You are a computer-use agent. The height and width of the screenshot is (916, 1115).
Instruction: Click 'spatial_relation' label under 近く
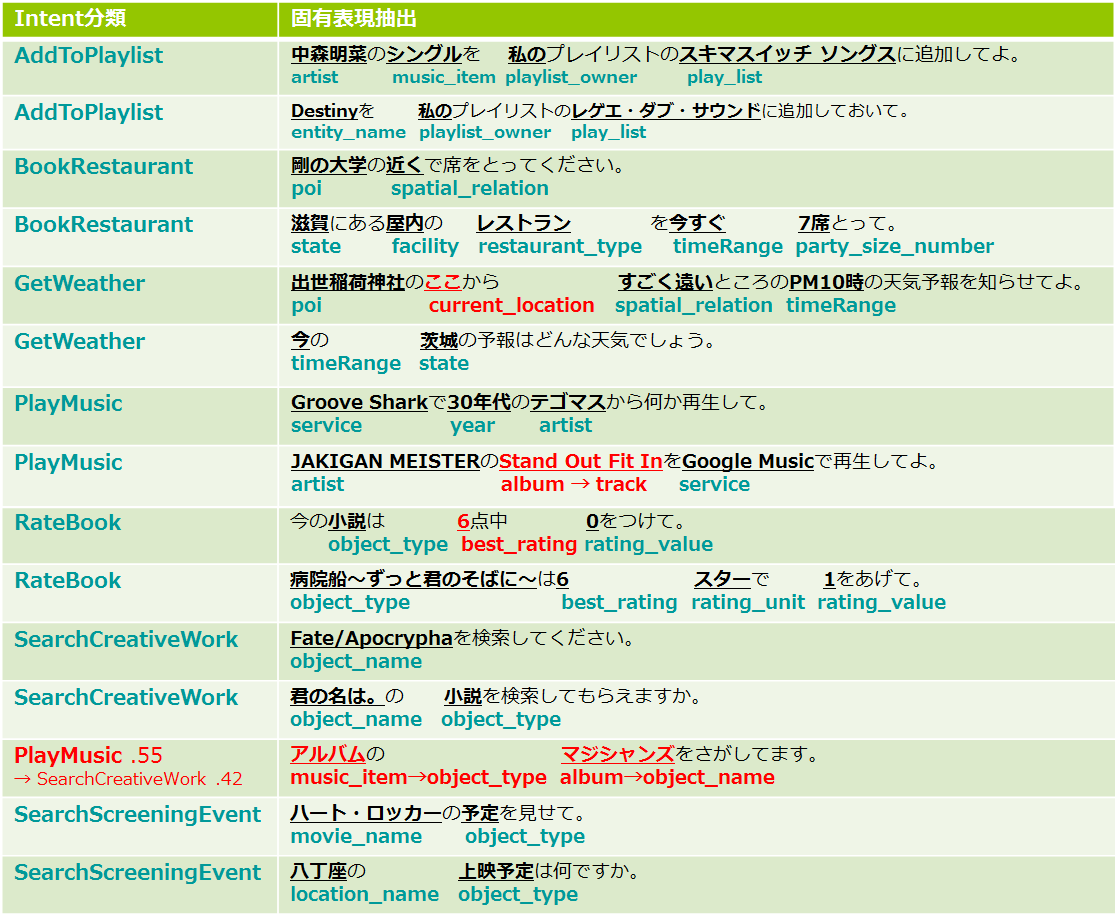[470, 188]
